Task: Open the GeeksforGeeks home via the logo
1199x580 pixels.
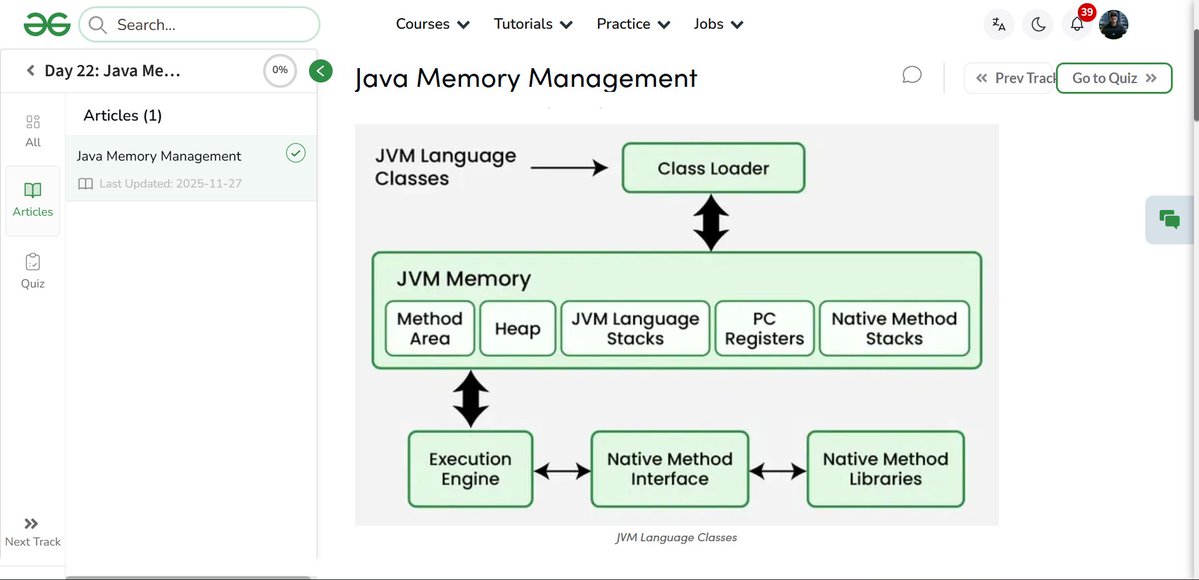Action: [x=46, y=23]
